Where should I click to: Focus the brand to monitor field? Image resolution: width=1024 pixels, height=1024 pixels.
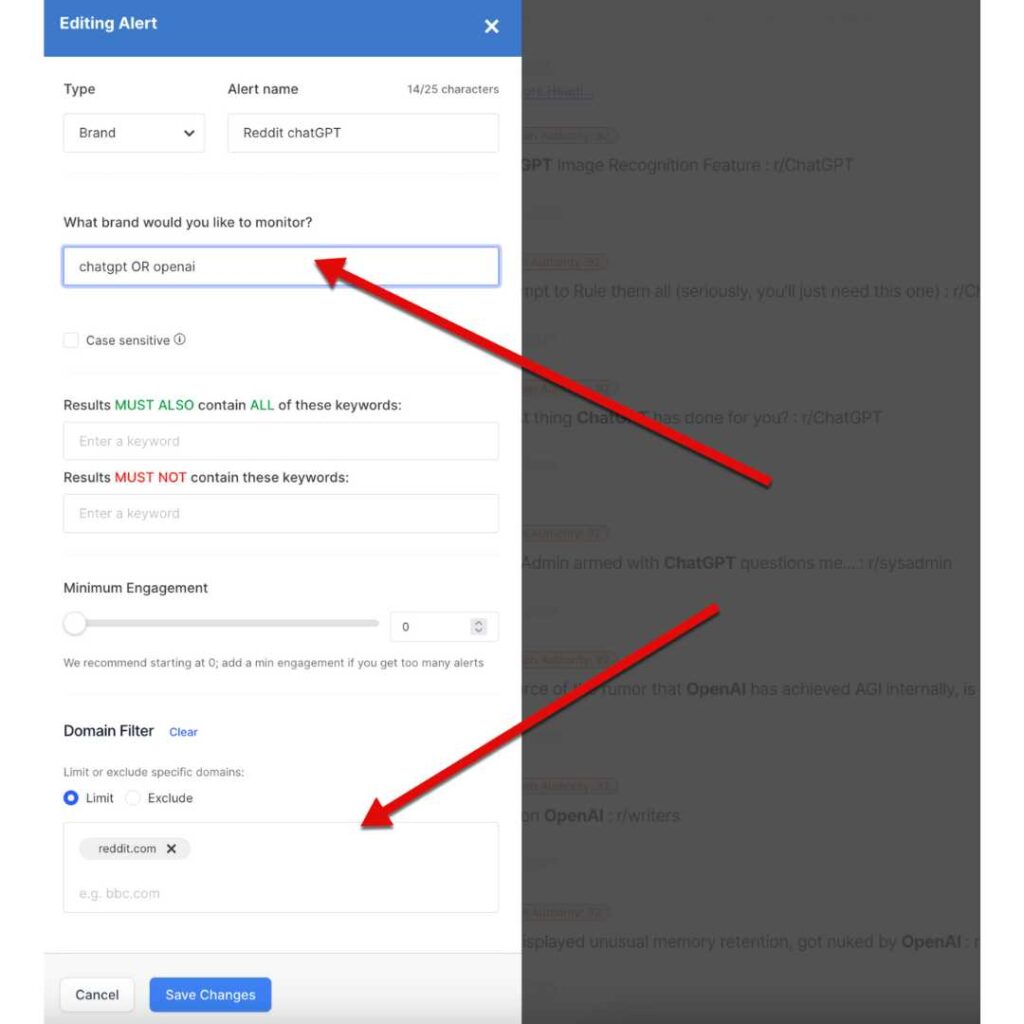coord(281,266)
